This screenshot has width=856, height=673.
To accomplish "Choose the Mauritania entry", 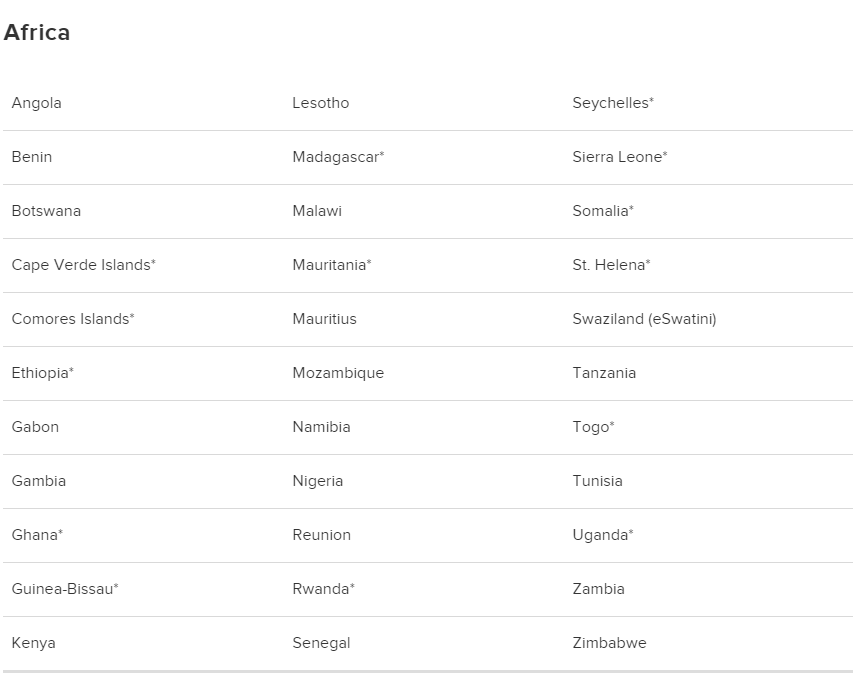I will [x=332, y=265].
